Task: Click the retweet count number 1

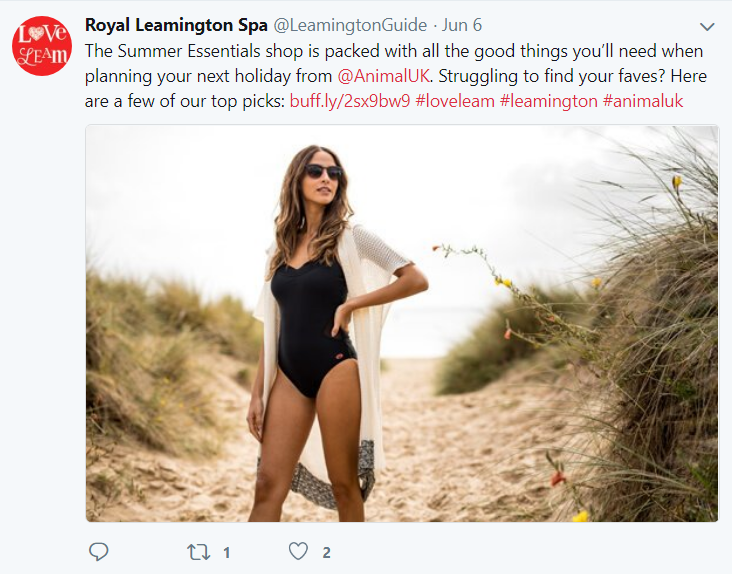Action: pos(227,552)
